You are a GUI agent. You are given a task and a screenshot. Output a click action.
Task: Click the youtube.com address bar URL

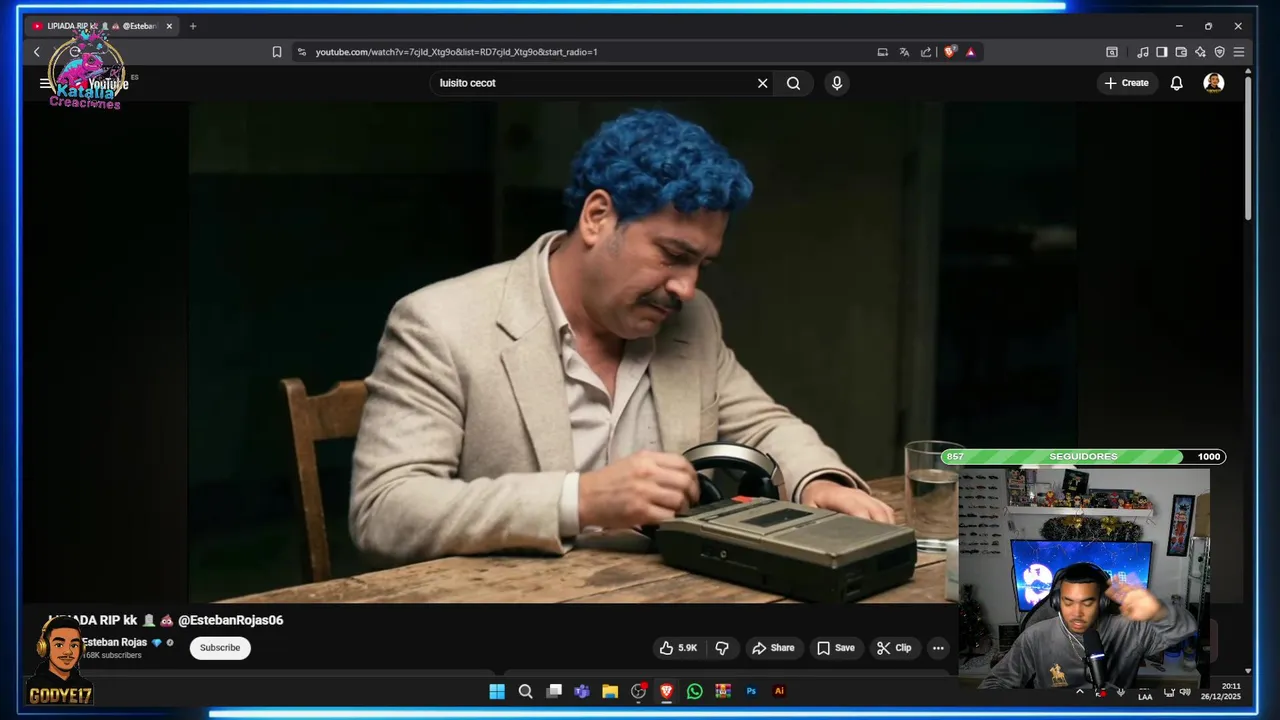tap(456, 52)
